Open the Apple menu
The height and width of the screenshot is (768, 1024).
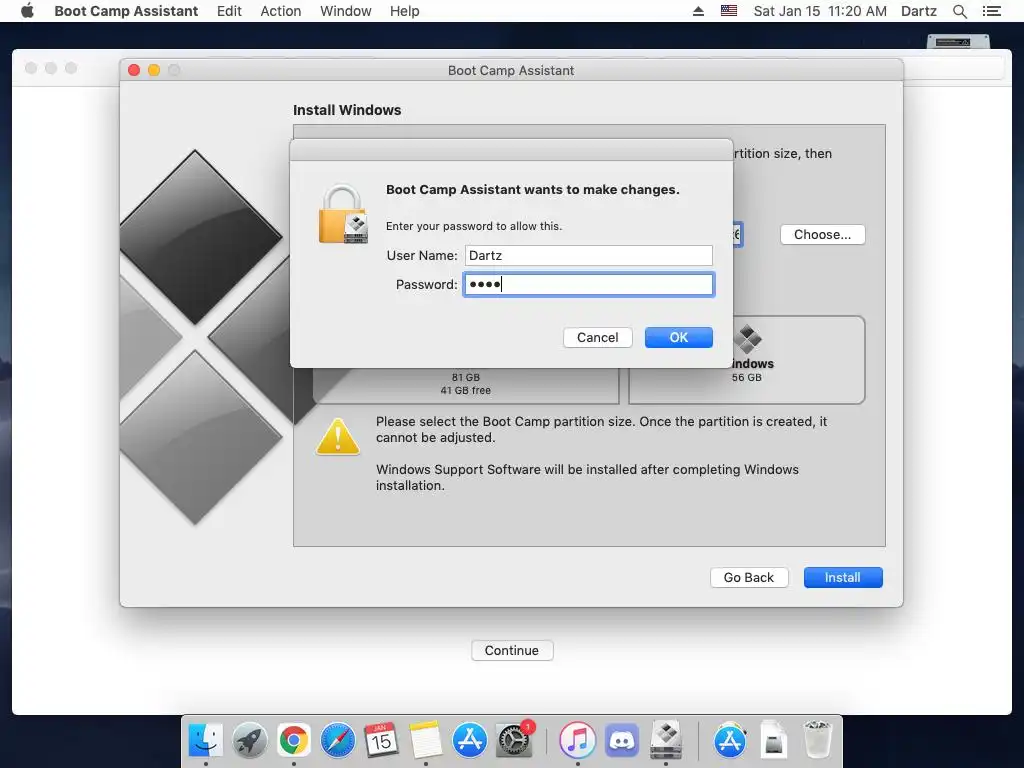pos(27,11)
